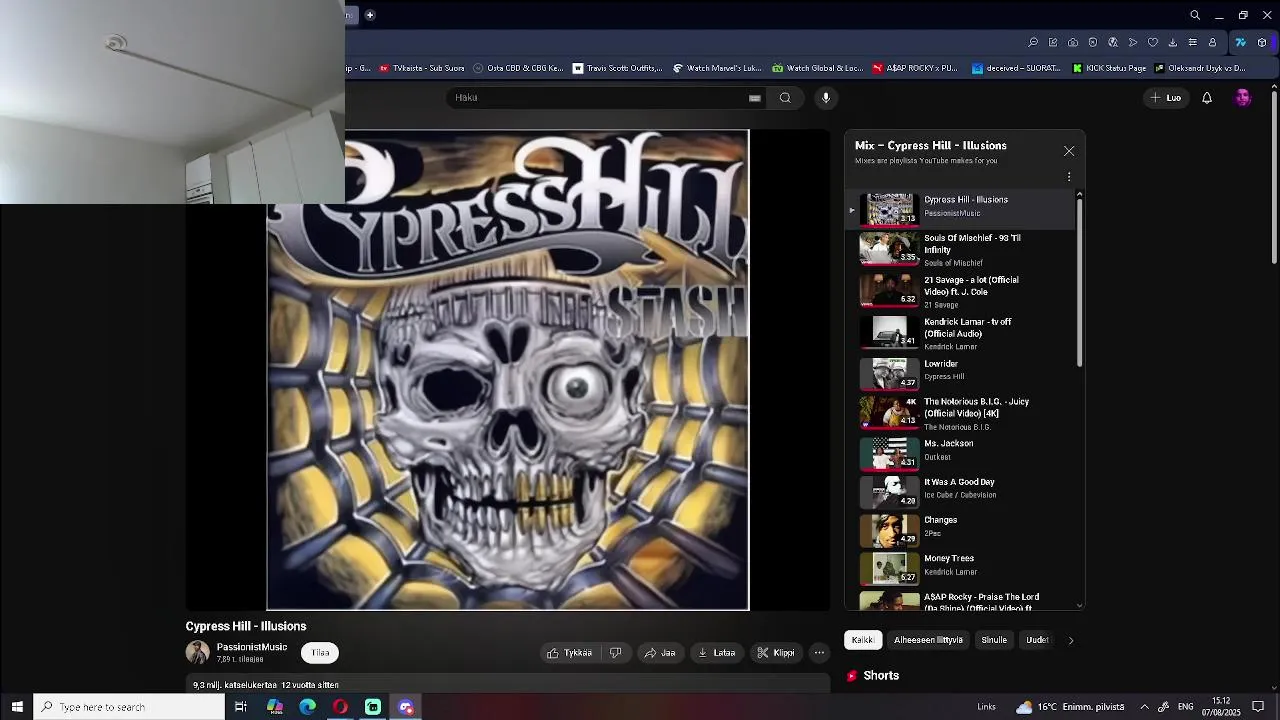Click the edit note icon in address bar
Viewport: 1280px width, 720px height.
pos(1053,42)
